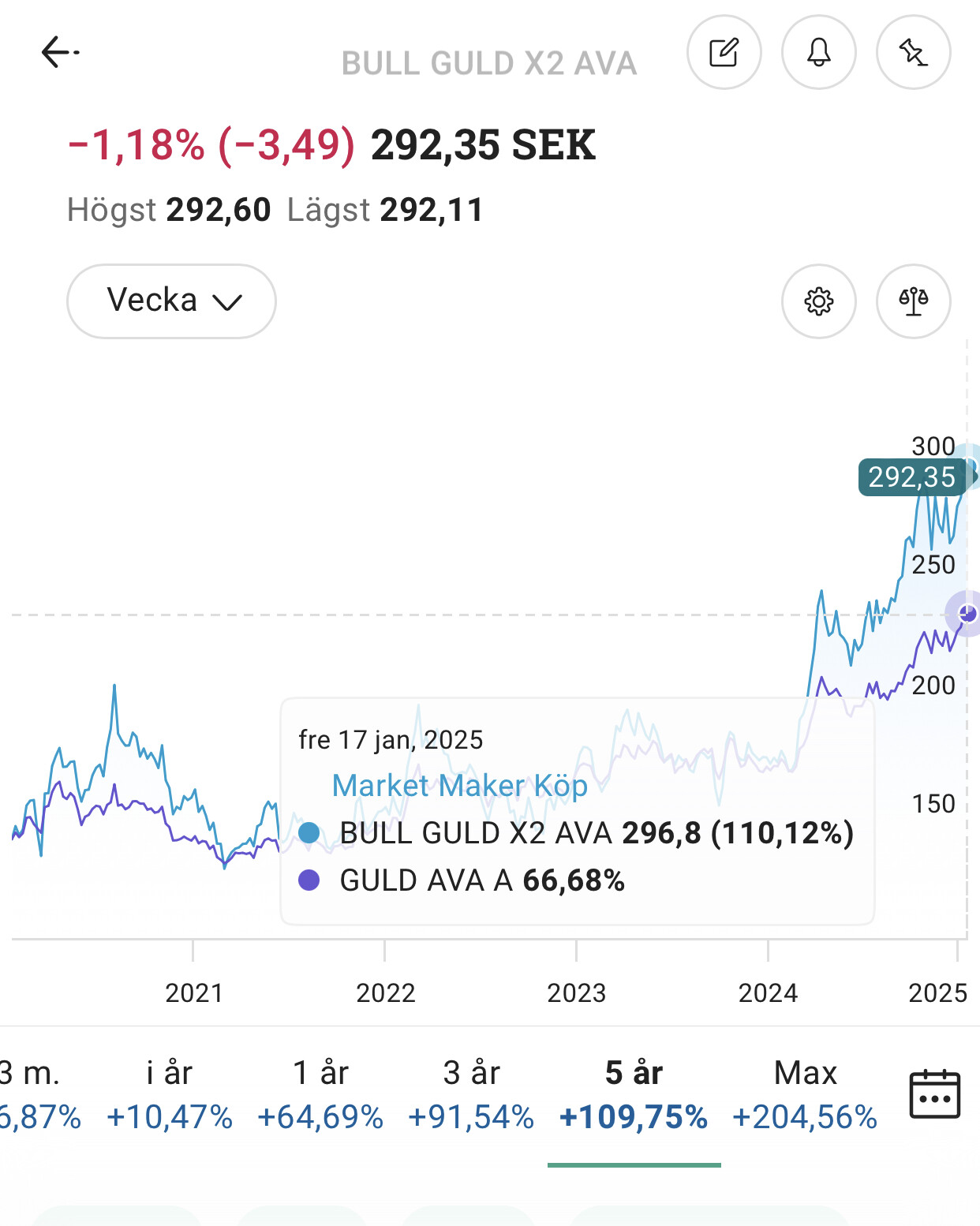Open chart settings gear icon

coord(818,301)
